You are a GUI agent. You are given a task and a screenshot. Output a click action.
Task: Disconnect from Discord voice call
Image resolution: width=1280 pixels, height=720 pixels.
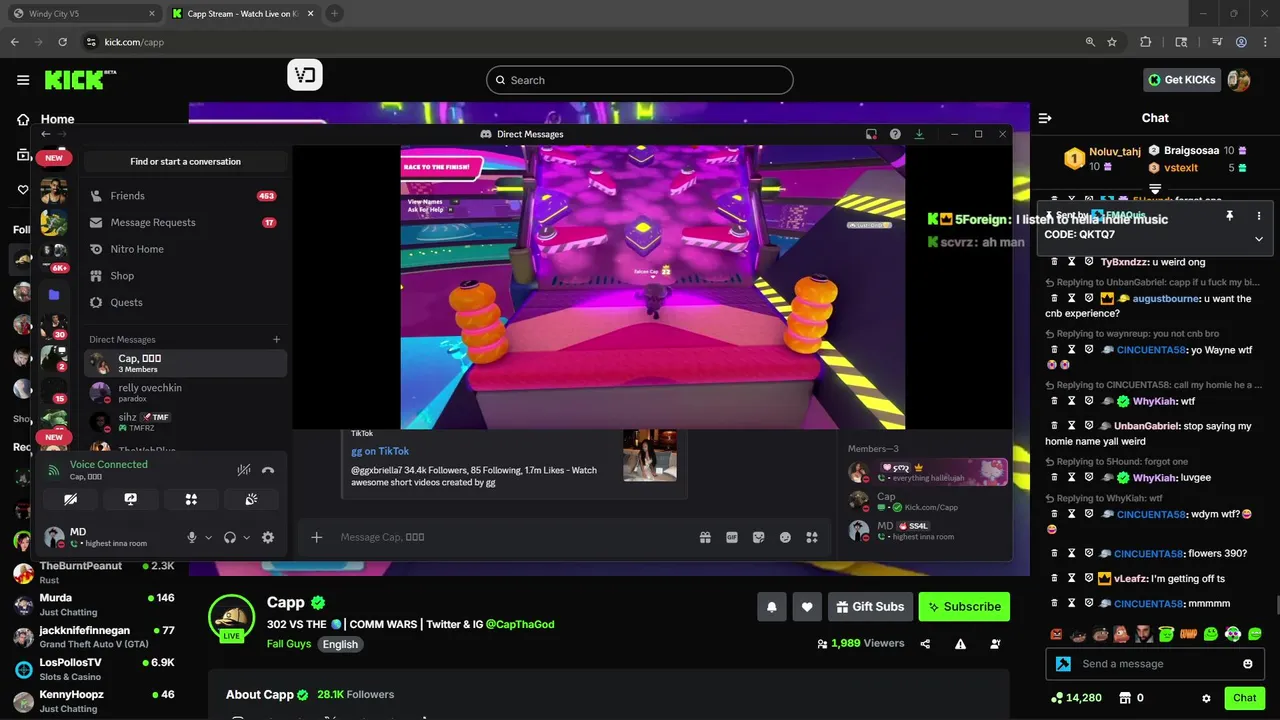pyautogui.click(x=268, y=470)
